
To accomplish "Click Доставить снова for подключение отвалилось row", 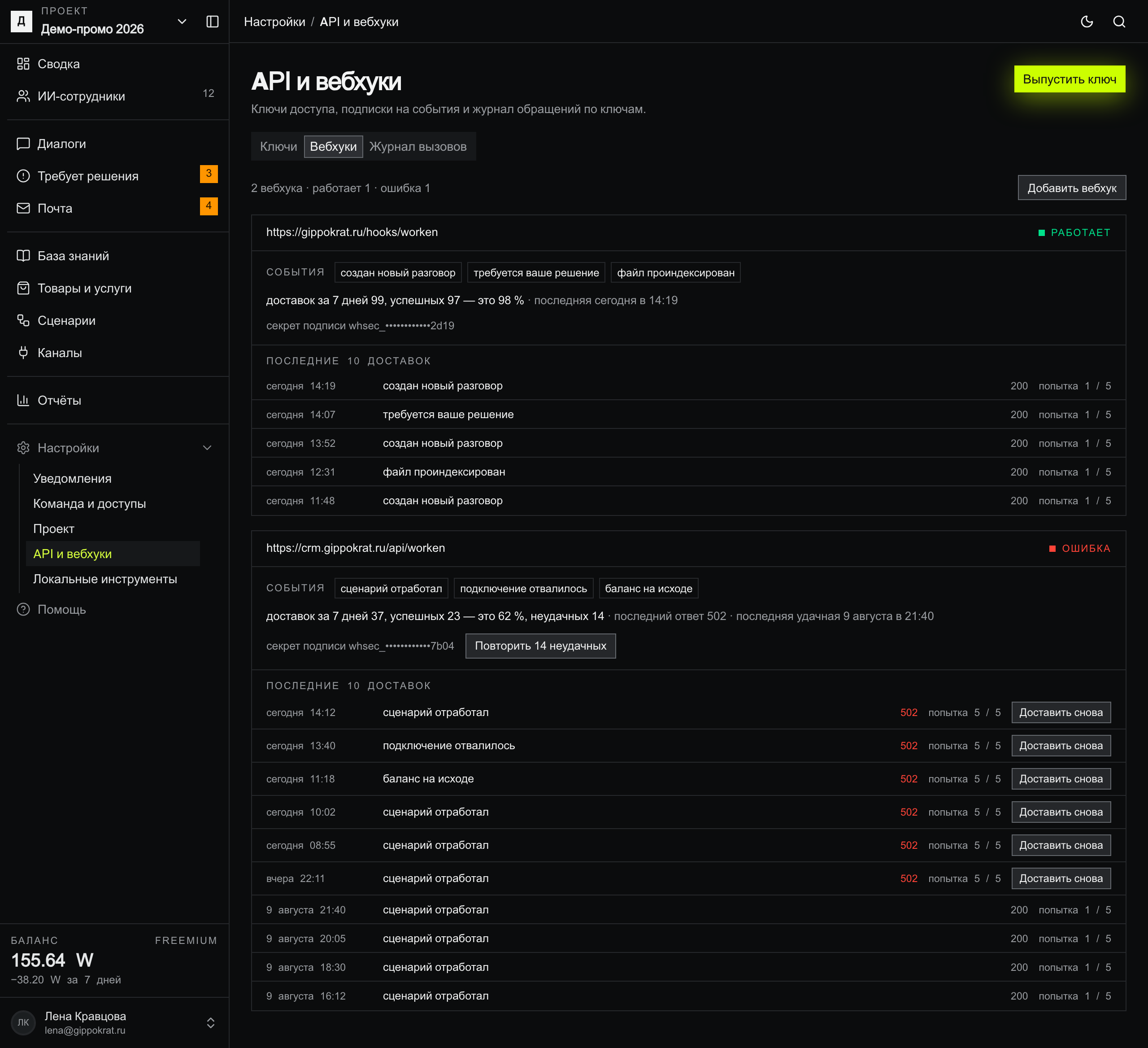I will [x=1061, y=746].
